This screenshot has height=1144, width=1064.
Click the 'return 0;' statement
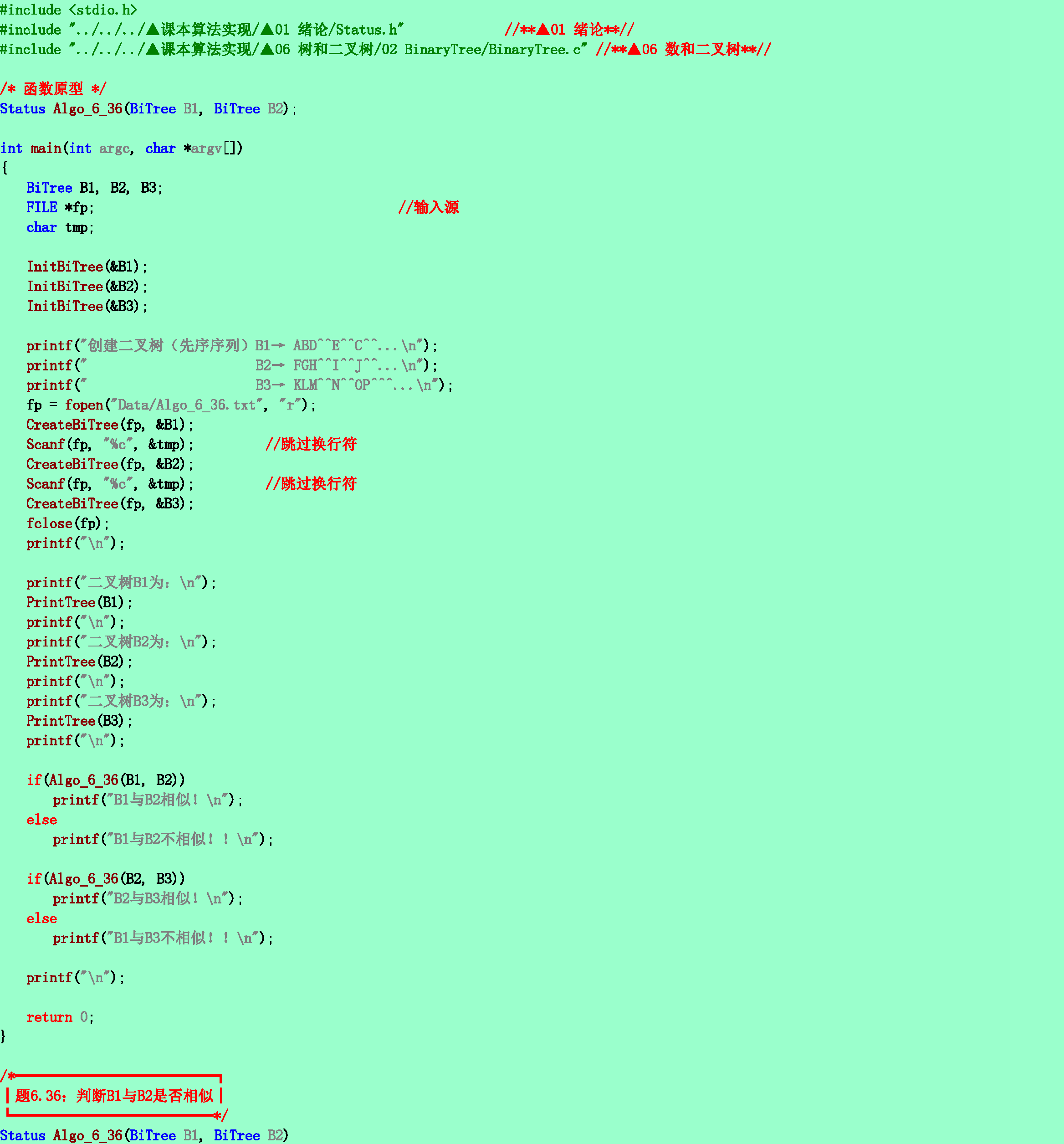[60, 1017]
